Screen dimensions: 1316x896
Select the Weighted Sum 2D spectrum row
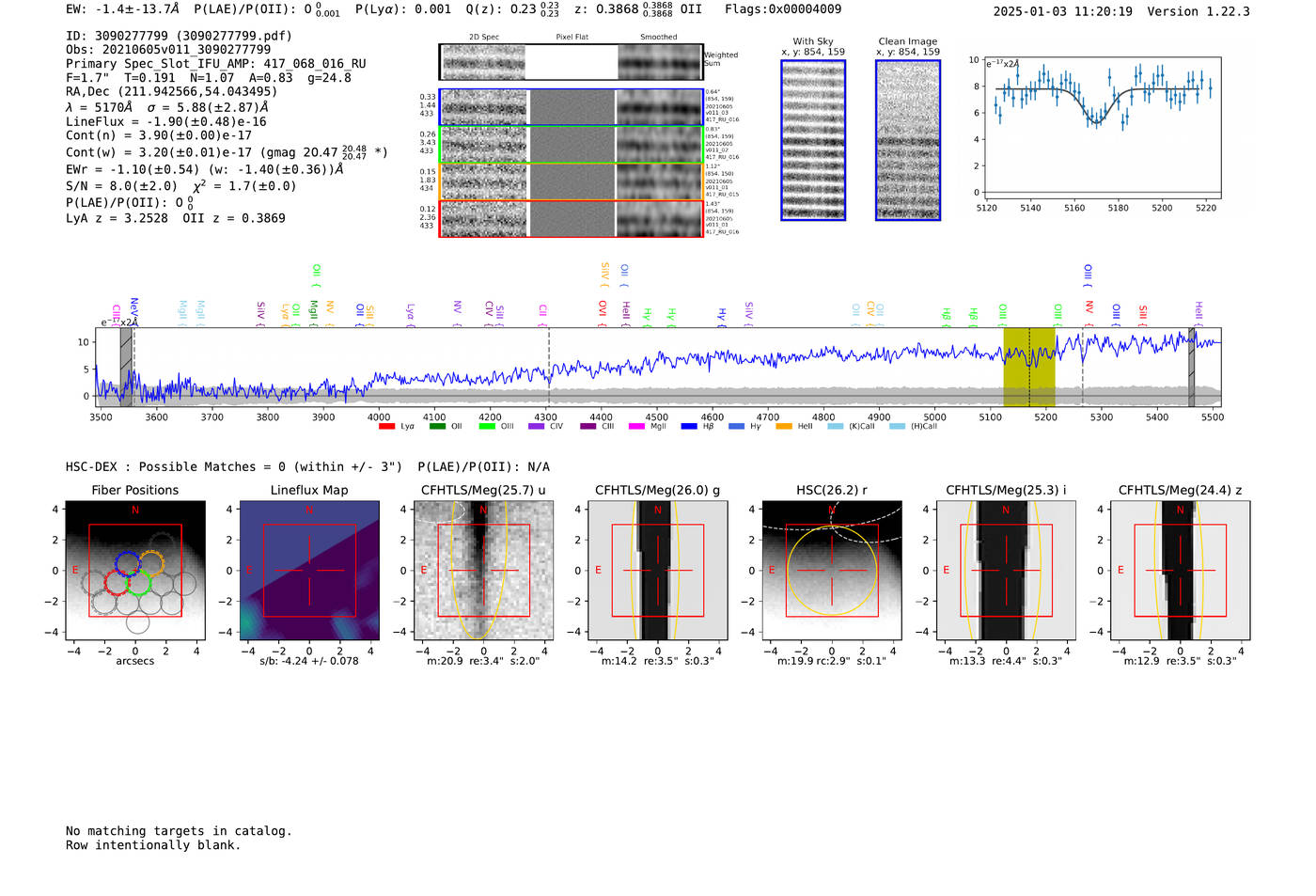[571, 62]
